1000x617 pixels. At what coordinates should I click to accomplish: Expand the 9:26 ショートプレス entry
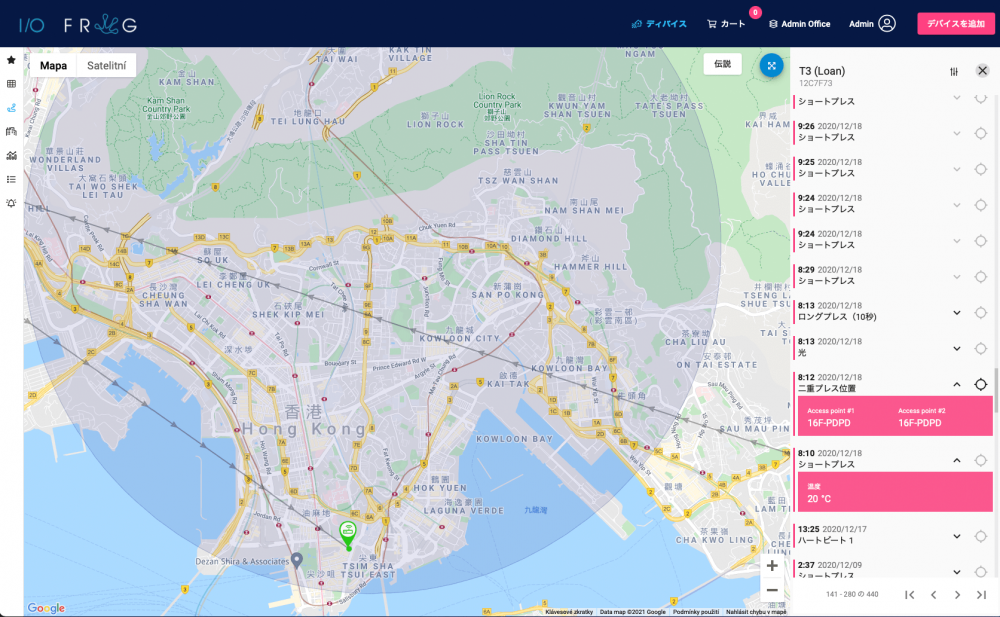(x=957, y=133)
